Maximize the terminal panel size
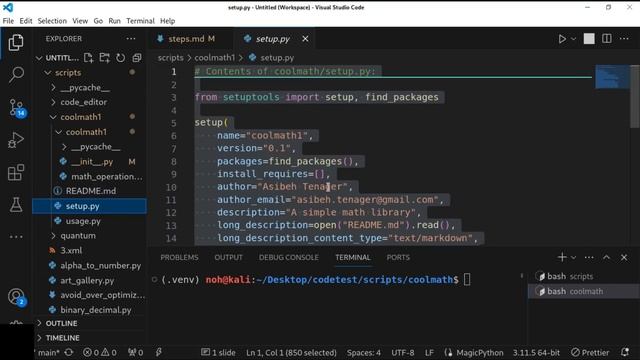Viewport: 640px width, 360px height. pos(607,258)
